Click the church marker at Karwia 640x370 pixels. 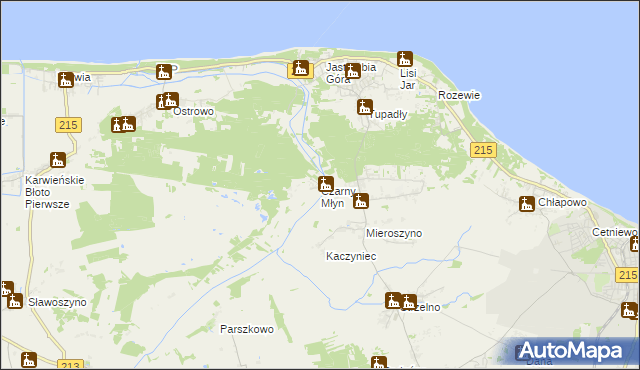tap(65, 80)
